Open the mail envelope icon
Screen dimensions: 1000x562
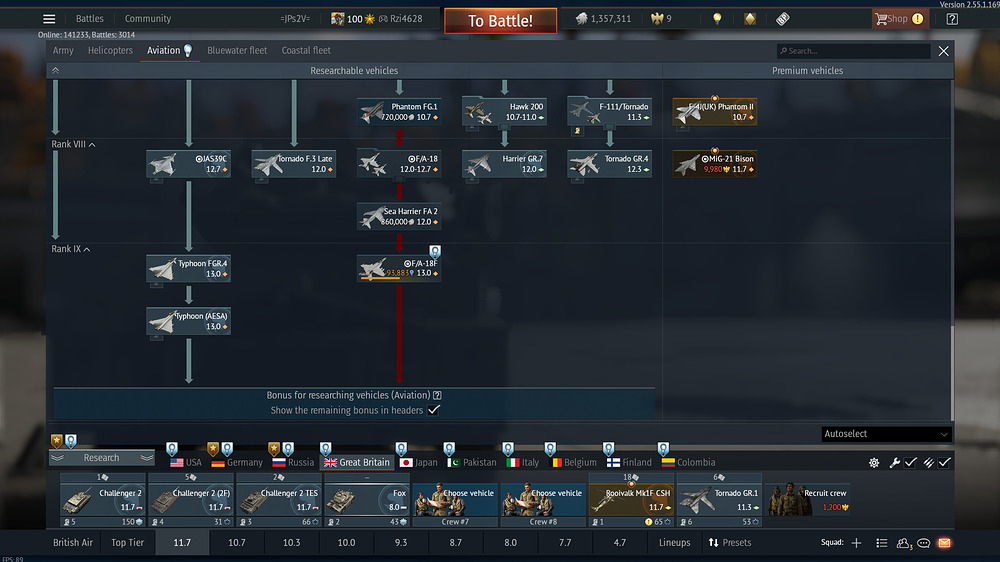coord(944,543)
